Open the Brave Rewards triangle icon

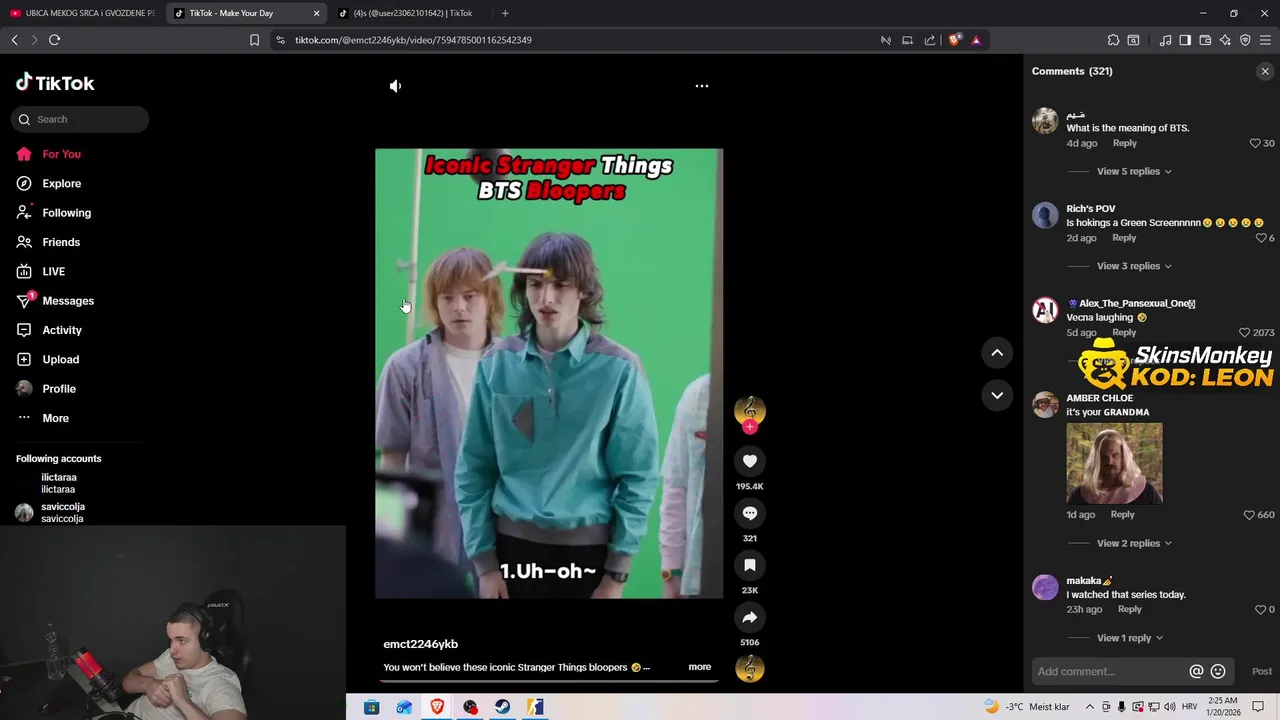point(976,40)
